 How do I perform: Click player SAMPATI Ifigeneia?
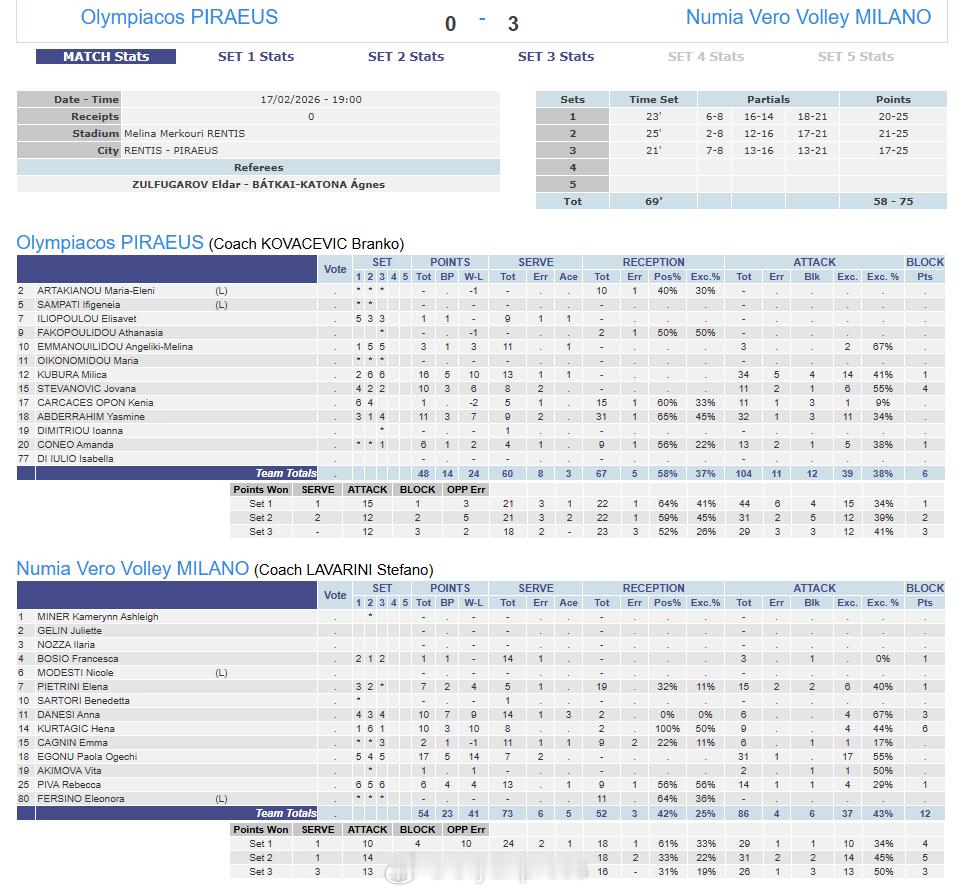click(x=78, y=304)
